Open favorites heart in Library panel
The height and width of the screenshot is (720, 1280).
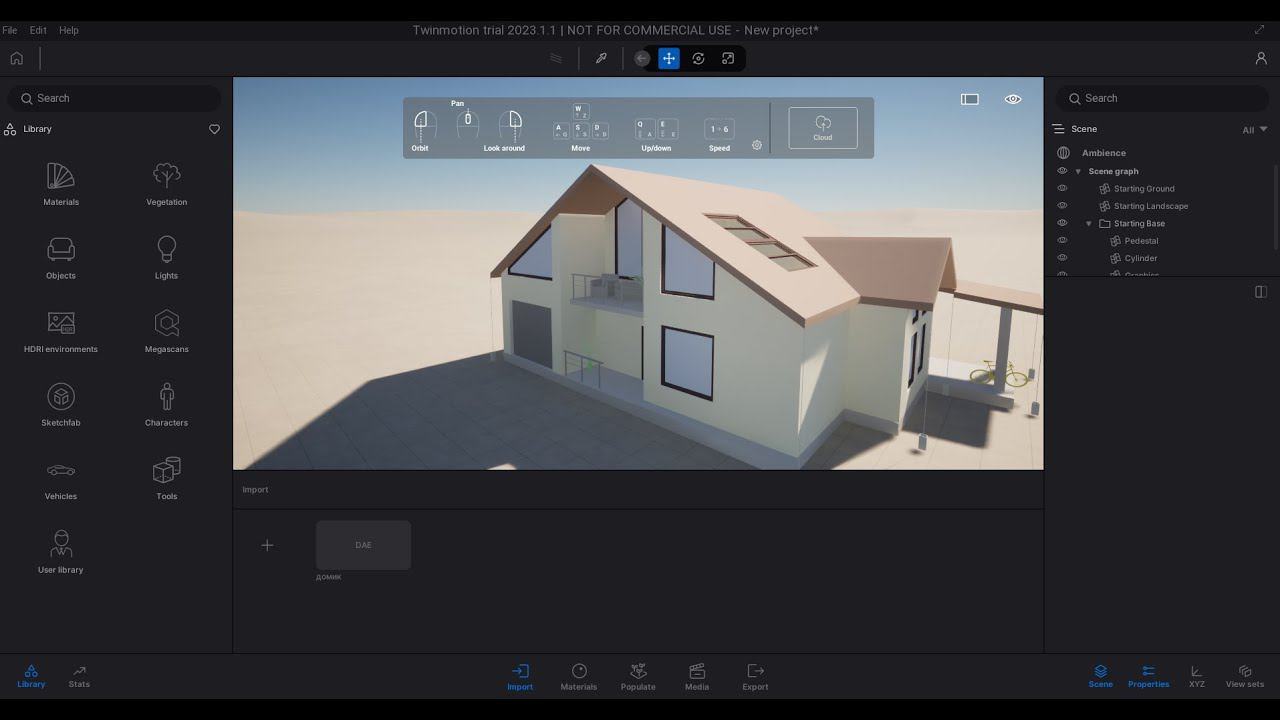(214, 129)
